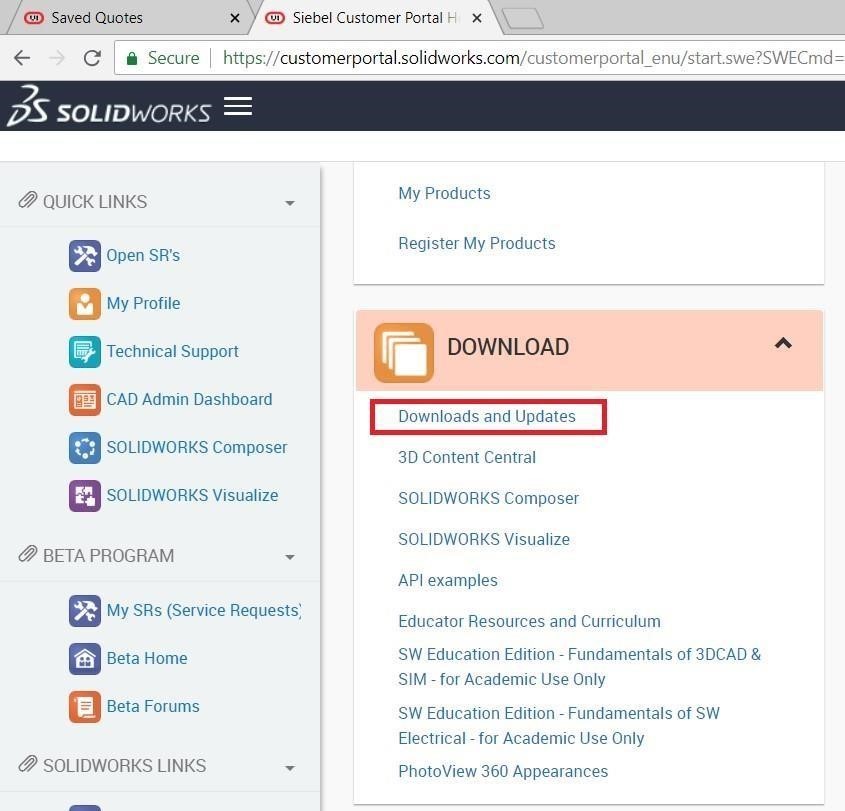Open Educator Resources and Curriculum link
This screenshot has height=811, width=845.
click(x=529, y=621)
